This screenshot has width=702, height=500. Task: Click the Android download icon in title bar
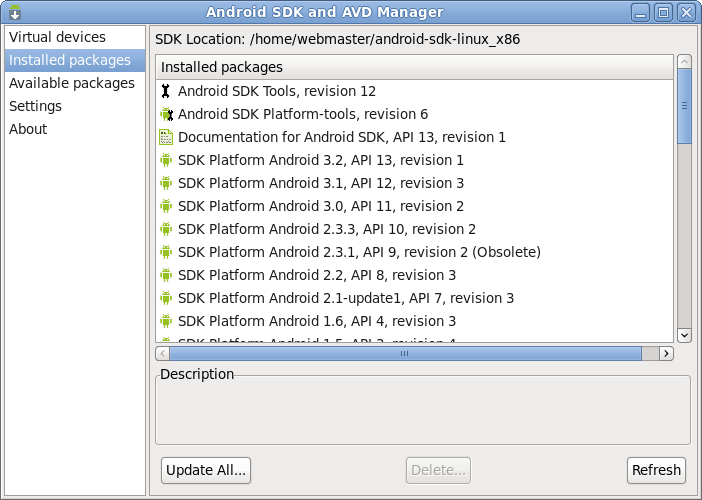(x=15, y=12)
